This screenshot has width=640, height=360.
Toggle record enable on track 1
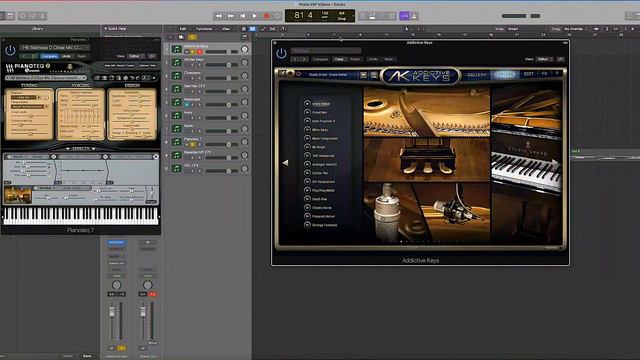tap(200, 52)
